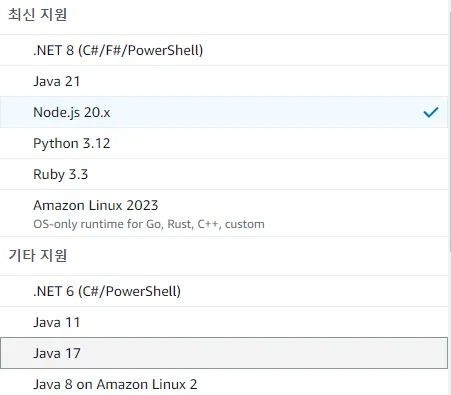Select the highlighted Java 17 option
The height and width of the screenshot is (395, 451).
[x=224, y=353]
